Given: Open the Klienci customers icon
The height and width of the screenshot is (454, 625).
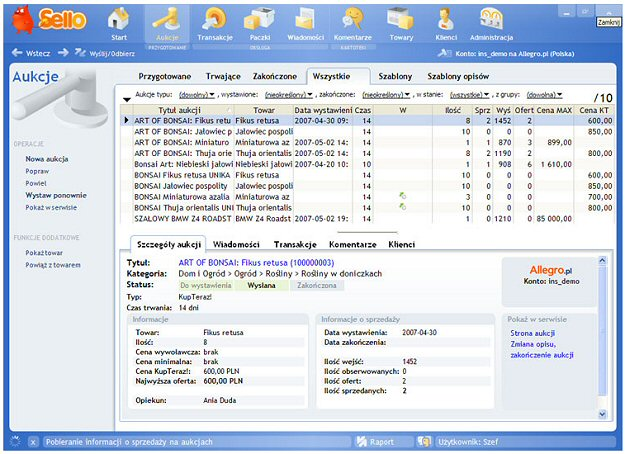Looking at the screenshot, I should 446,21.
